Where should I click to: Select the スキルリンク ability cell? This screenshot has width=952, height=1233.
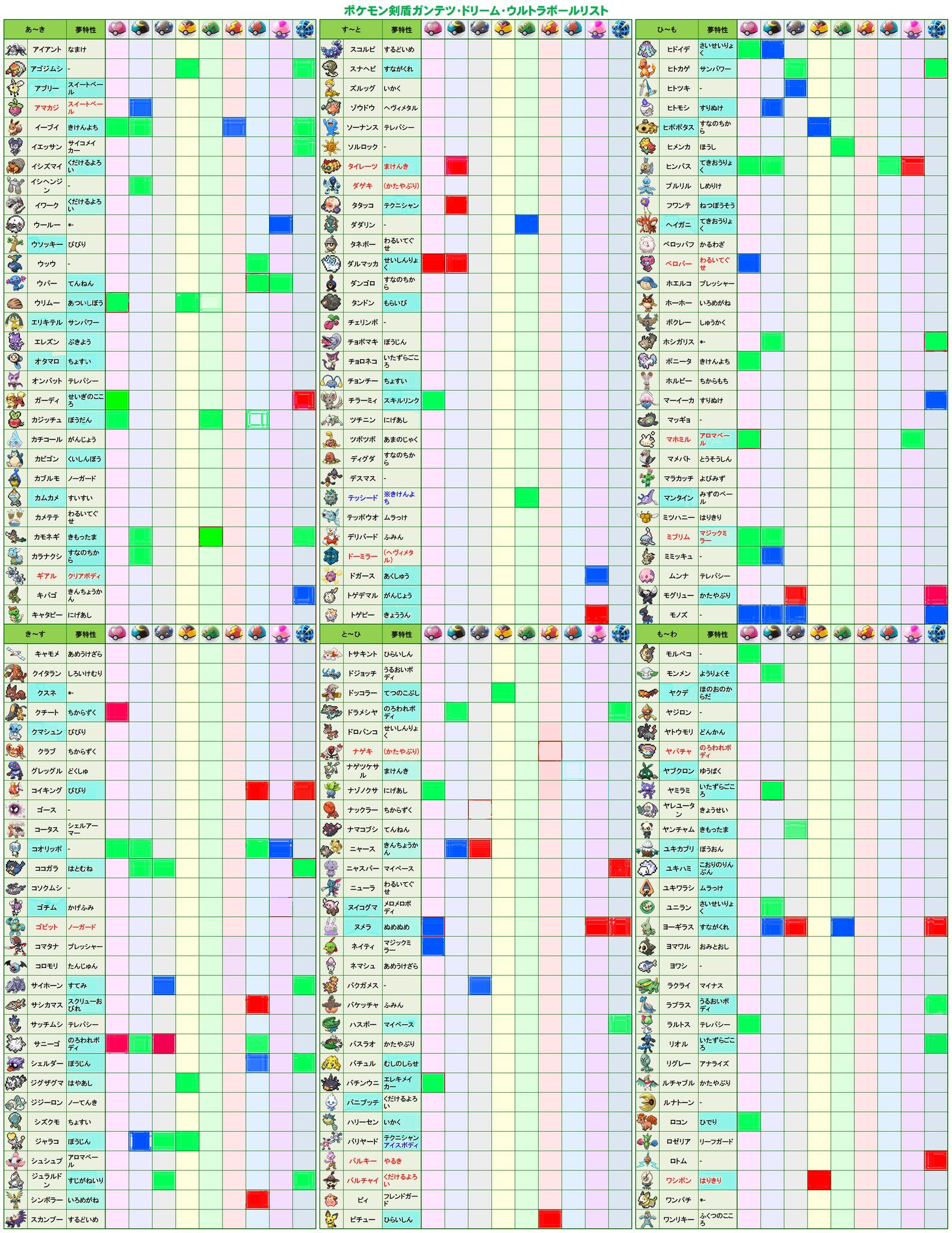401,400
